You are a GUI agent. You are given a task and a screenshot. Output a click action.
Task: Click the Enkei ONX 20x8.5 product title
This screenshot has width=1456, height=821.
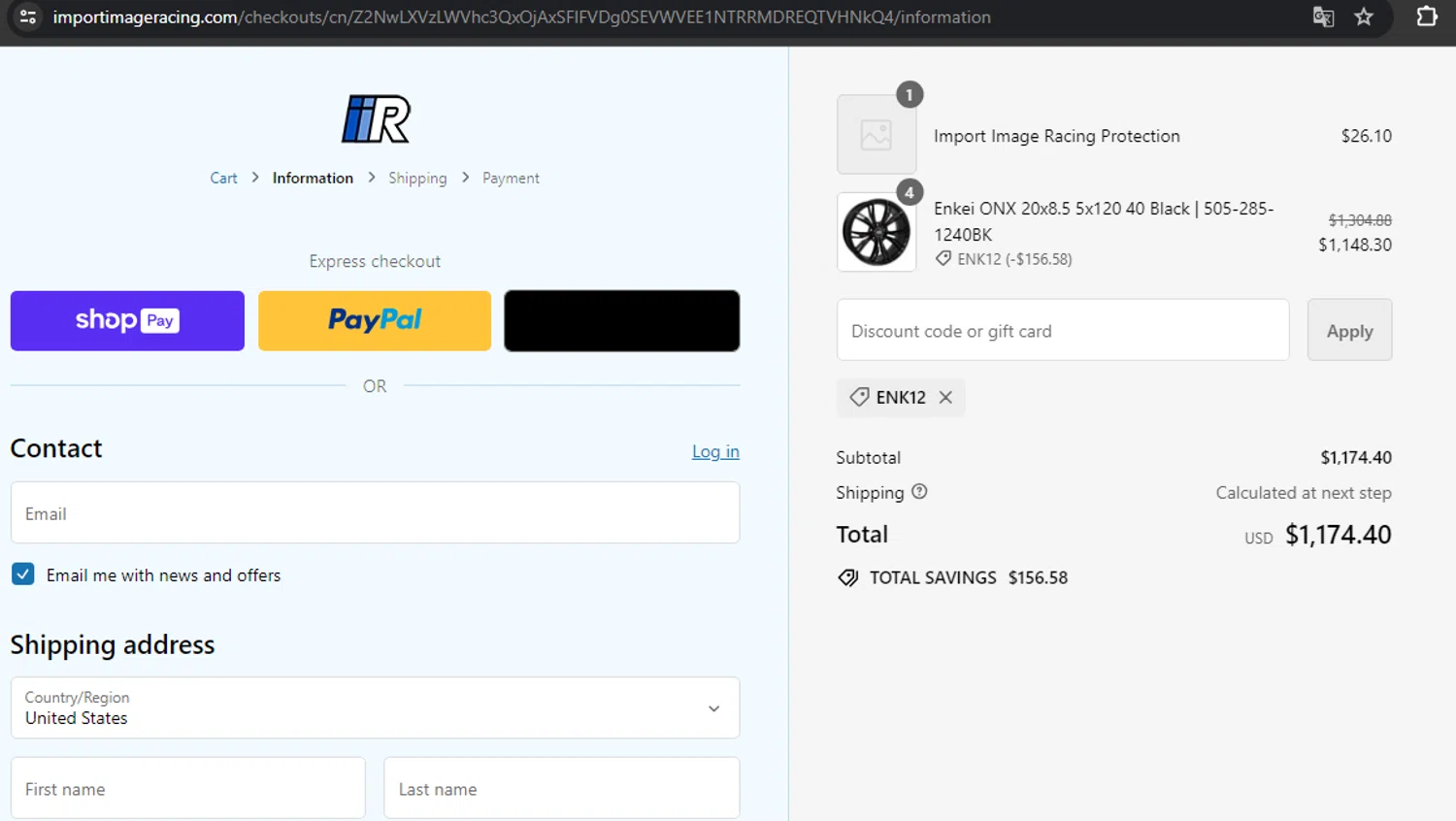(x=1104, y=221)
